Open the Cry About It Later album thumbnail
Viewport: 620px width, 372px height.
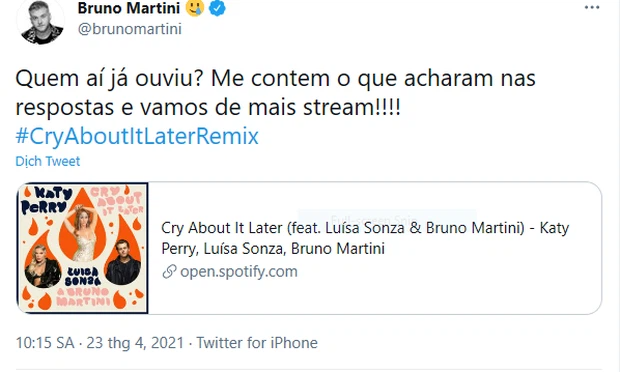tap(83, 248)
